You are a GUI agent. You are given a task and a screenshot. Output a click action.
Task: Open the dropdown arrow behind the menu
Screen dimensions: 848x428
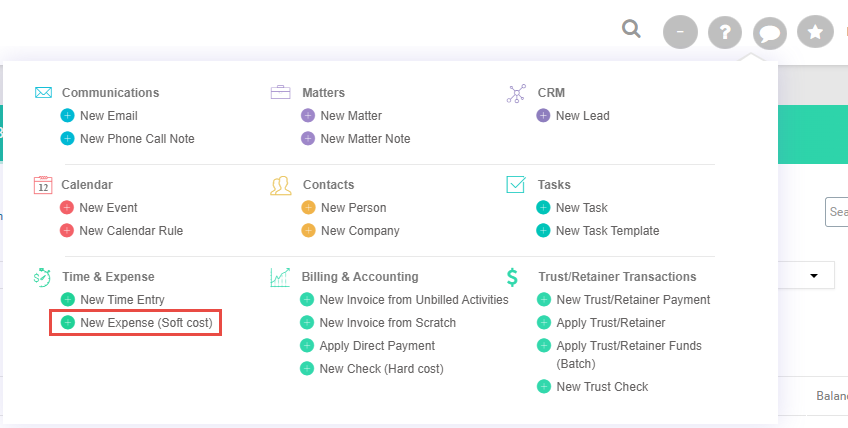[x=814, y=276]
